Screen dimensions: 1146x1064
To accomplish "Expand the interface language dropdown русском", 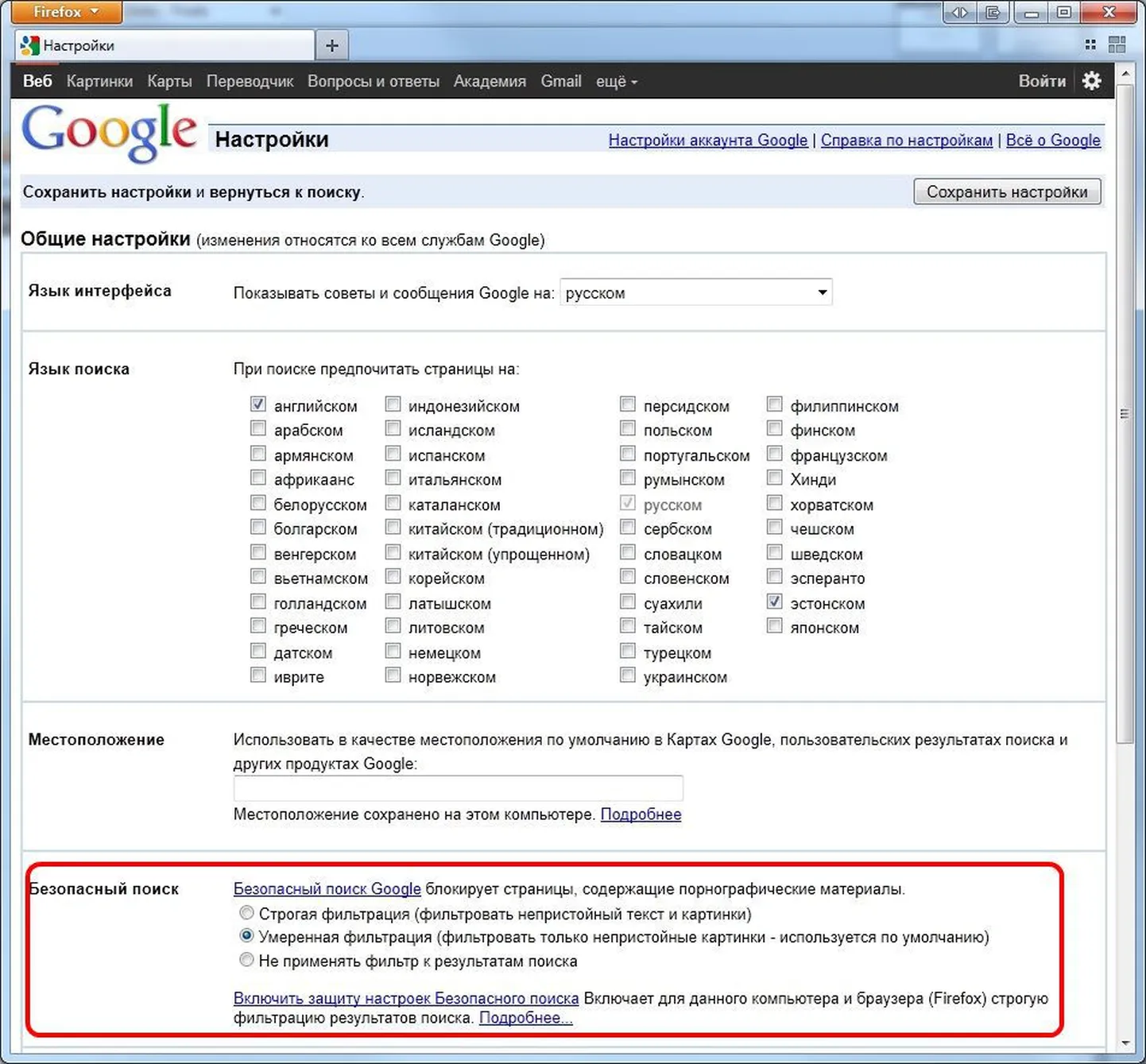I will (696, 293).
